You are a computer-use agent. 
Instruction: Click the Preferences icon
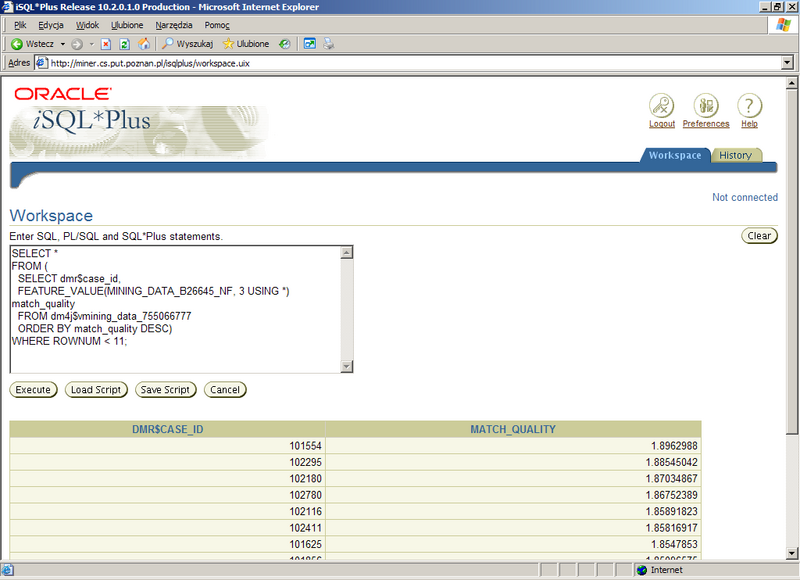point(706,106)
